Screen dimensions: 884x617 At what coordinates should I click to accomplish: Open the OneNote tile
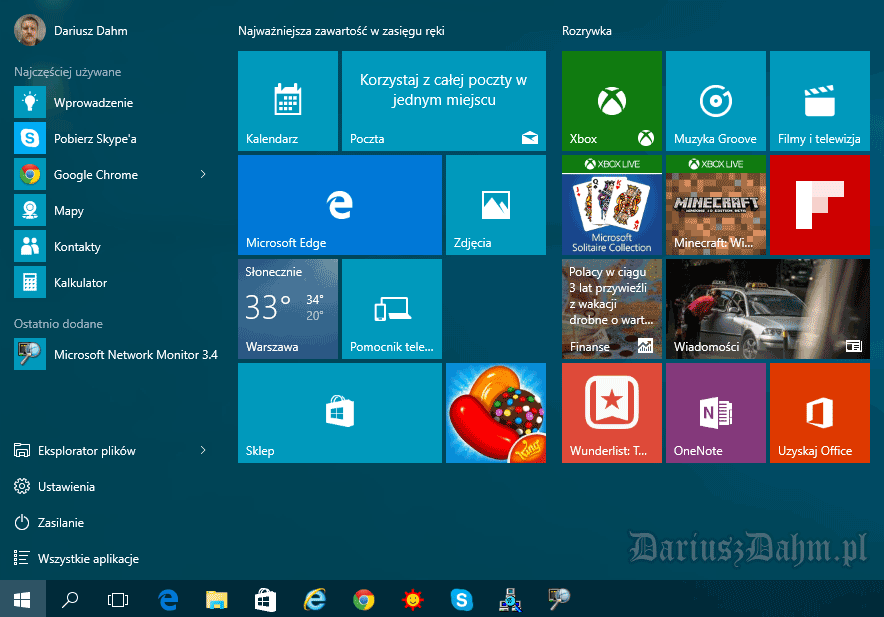715,413
